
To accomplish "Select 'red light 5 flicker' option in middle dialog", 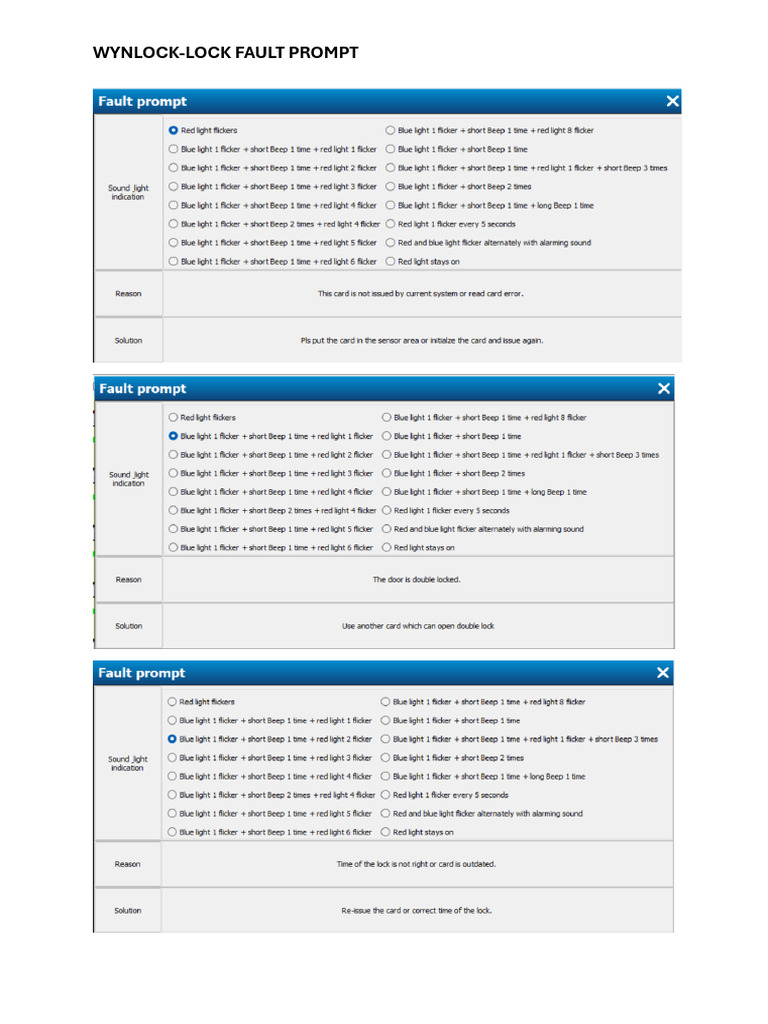I will 173,529.
